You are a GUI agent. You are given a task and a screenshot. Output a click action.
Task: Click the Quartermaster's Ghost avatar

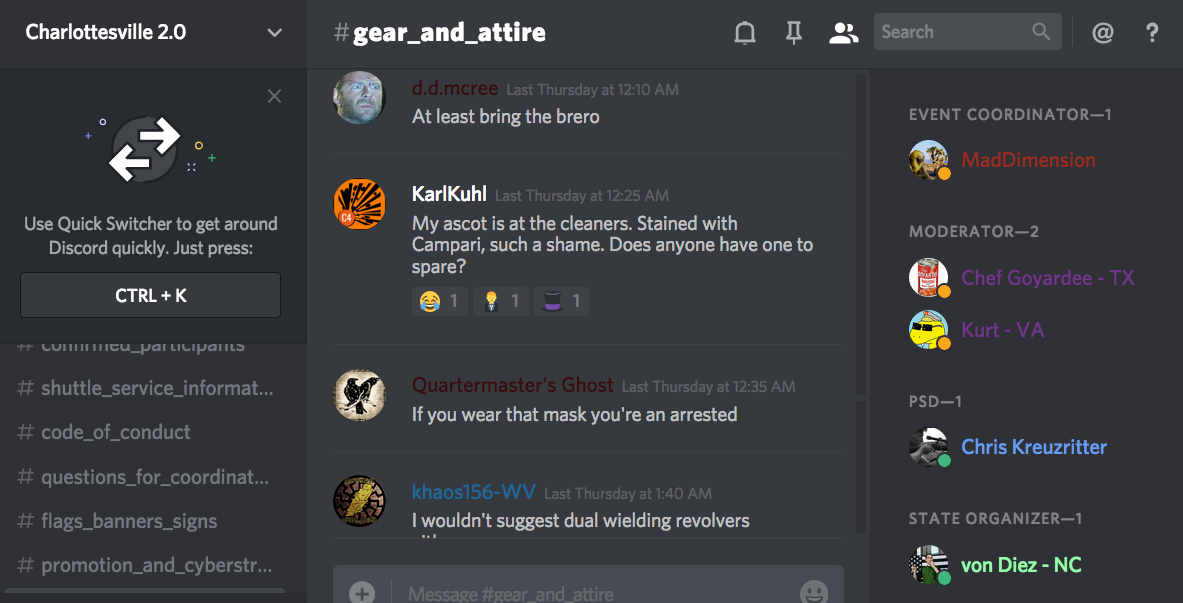coord(359,395)
